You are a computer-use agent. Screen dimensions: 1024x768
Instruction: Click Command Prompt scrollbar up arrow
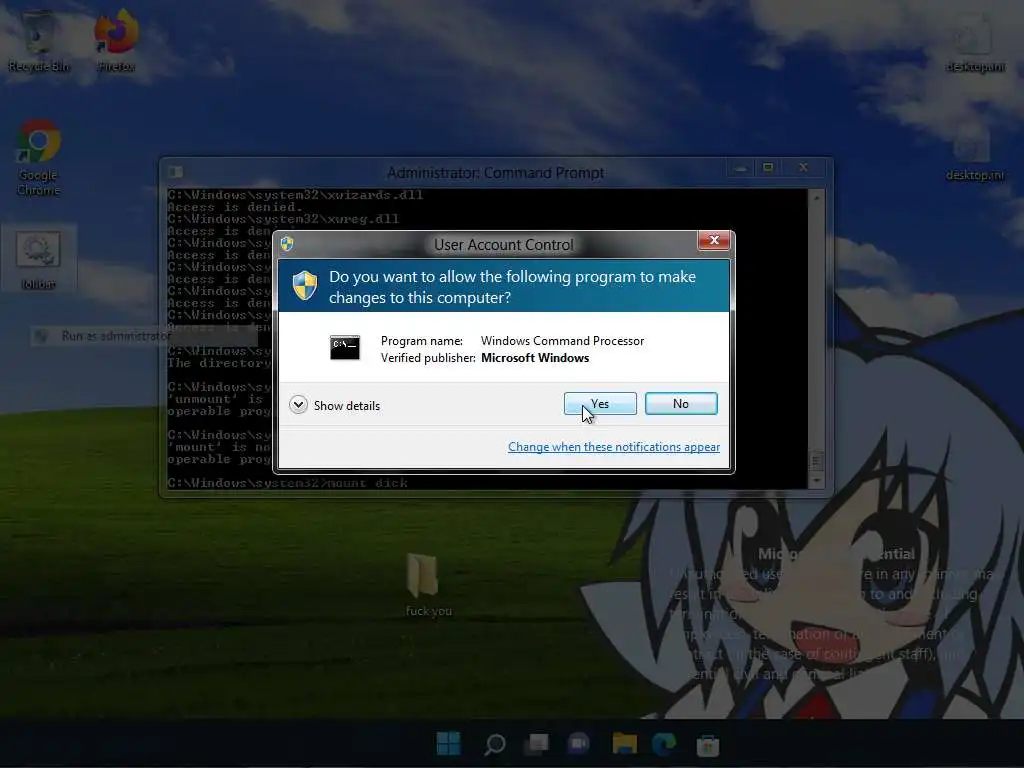(816, 196)
